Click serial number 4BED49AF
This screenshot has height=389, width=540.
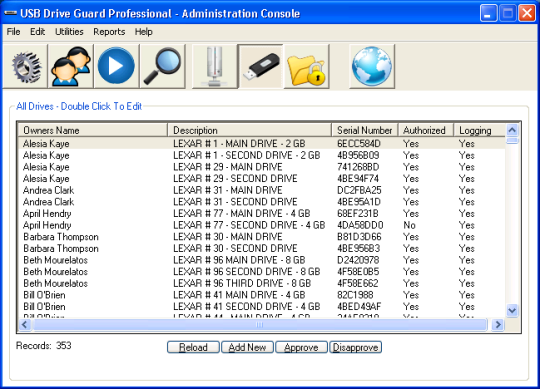click(x=359, y=306)
